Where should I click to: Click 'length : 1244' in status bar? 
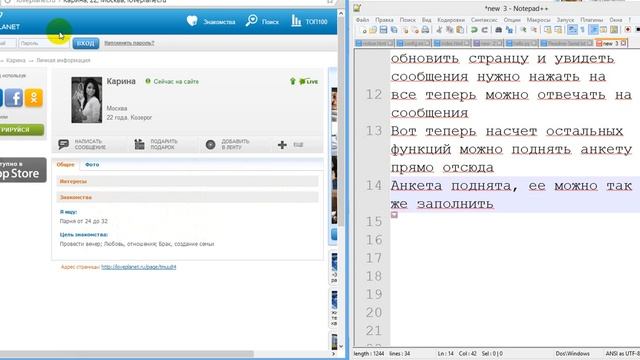369,353
